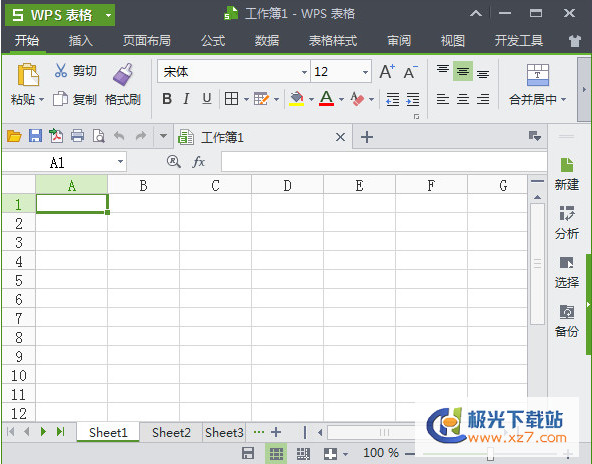This screenshot has width=592, height=464.
Task: Expand 合并居中 dropdown arrow
Action: pyautogui.click(x=563, y=100)
